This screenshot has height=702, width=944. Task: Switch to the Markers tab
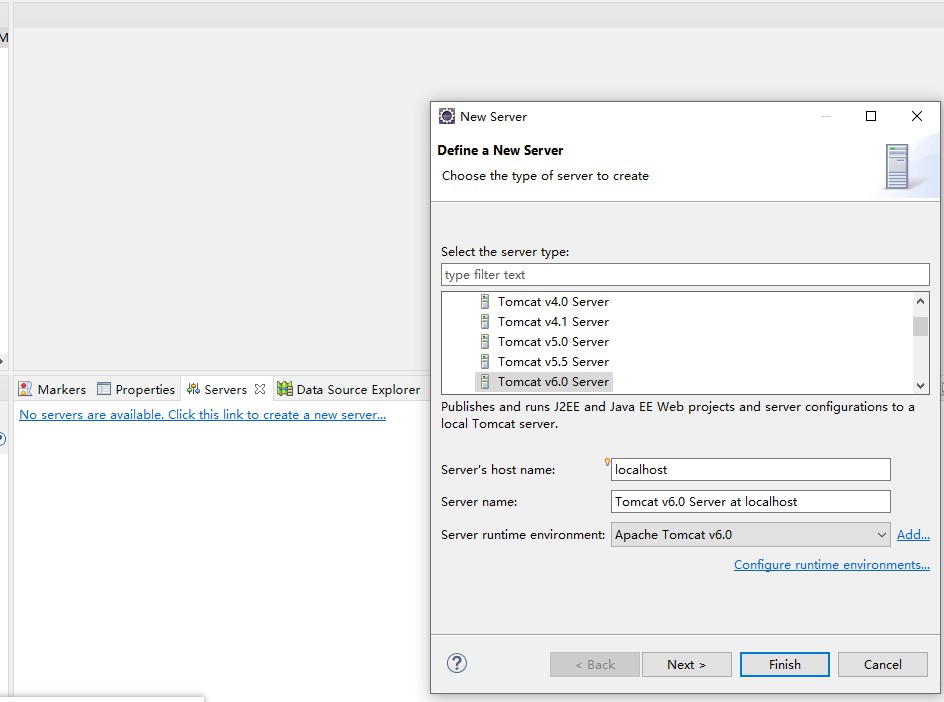tap(52, 389)
